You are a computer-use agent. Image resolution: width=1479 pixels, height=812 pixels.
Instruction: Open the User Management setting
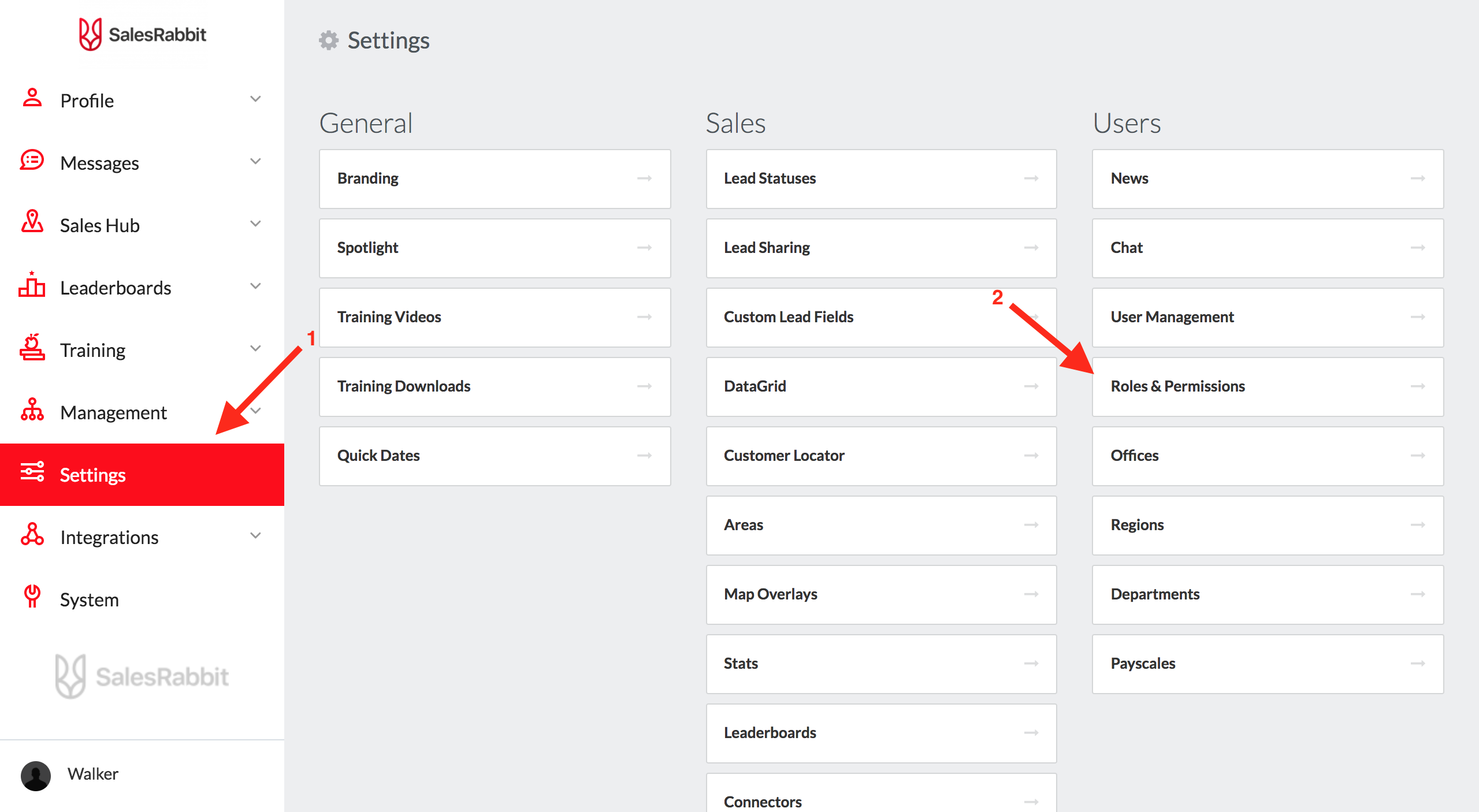(x=1268, y=317)
